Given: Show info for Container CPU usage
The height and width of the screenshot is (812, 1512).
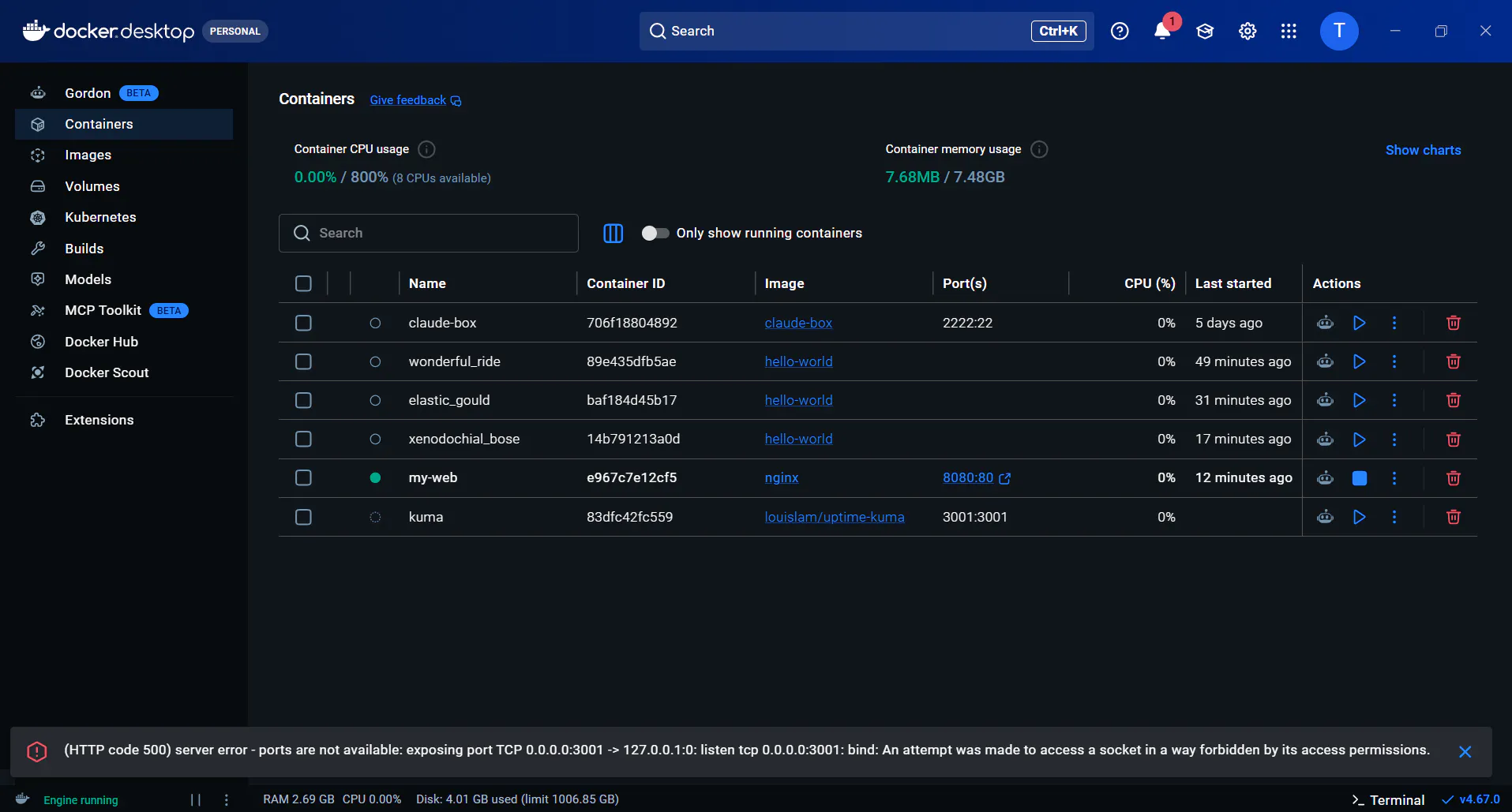Looking at the screenshot, I should point(426,149).
